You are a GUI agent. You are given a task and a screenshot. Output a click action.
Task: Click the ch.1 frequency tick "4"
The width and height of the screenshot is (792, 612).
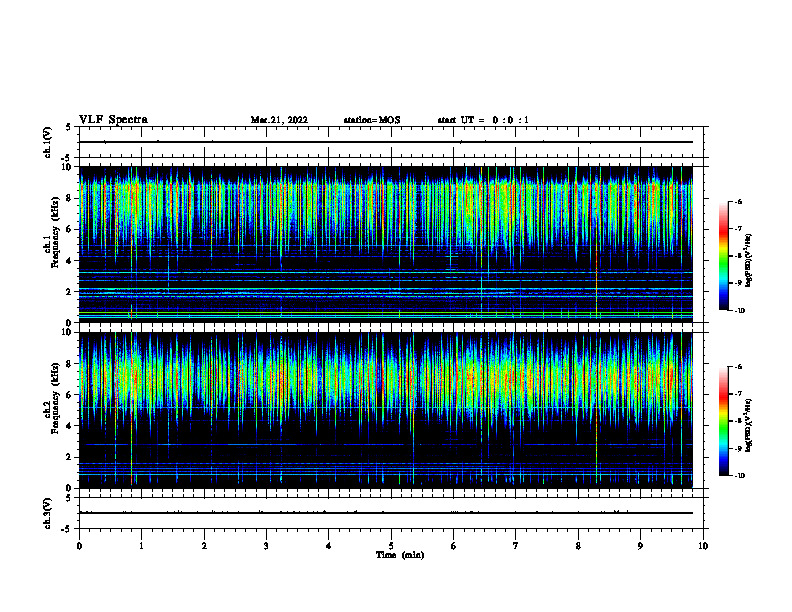pos(70,261)
